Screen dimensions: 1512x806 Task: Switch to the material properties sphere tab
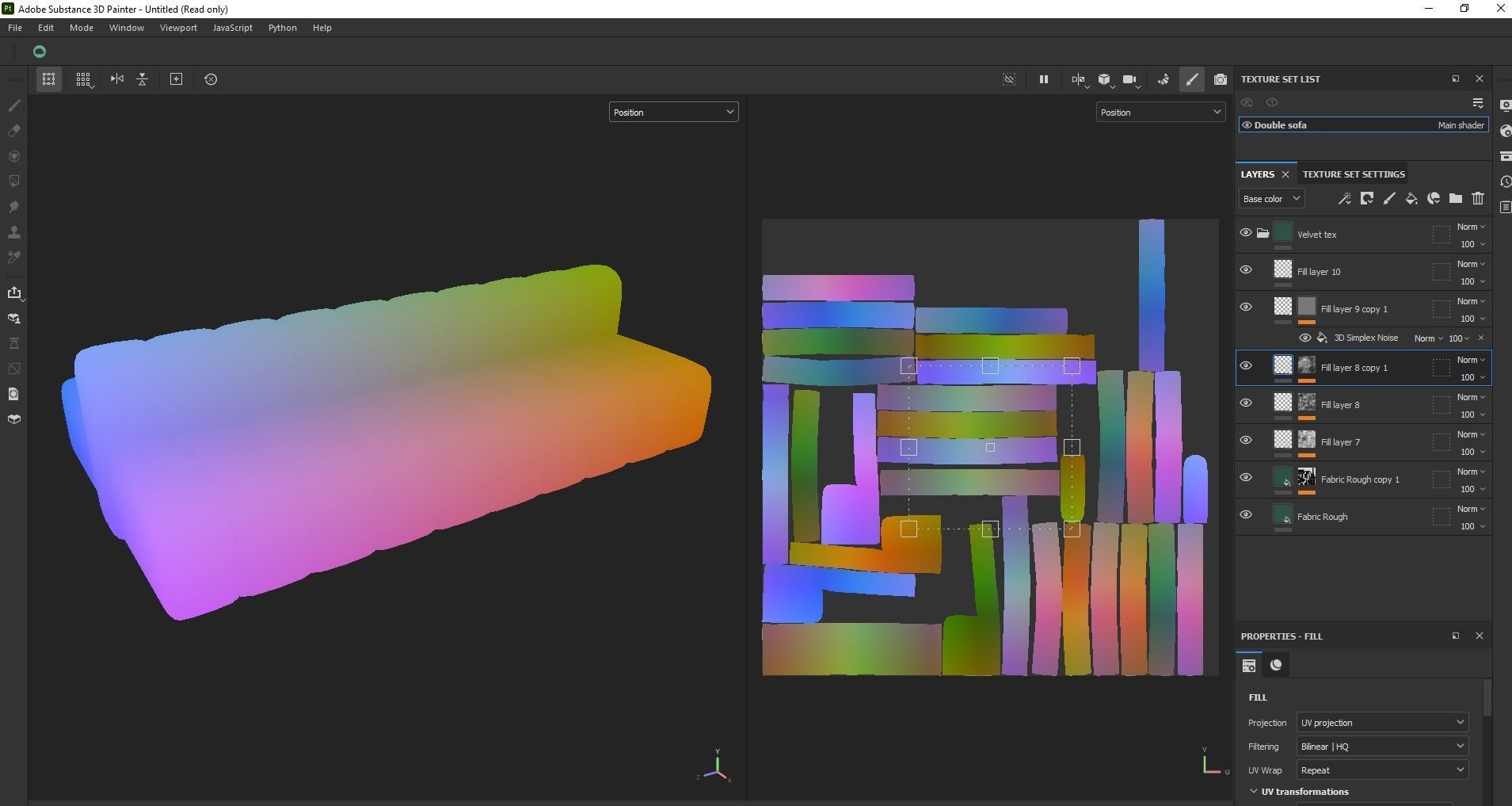tap(1276, 665)
